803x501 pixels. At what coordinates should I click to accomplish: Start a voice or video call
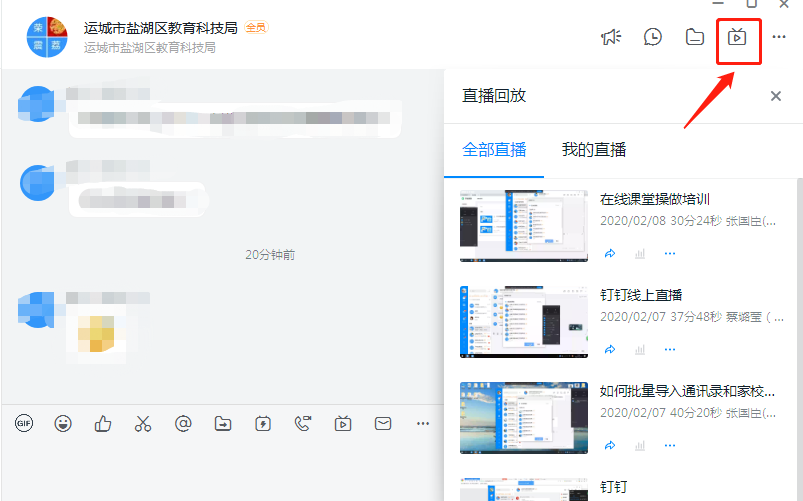pos(303,423)
